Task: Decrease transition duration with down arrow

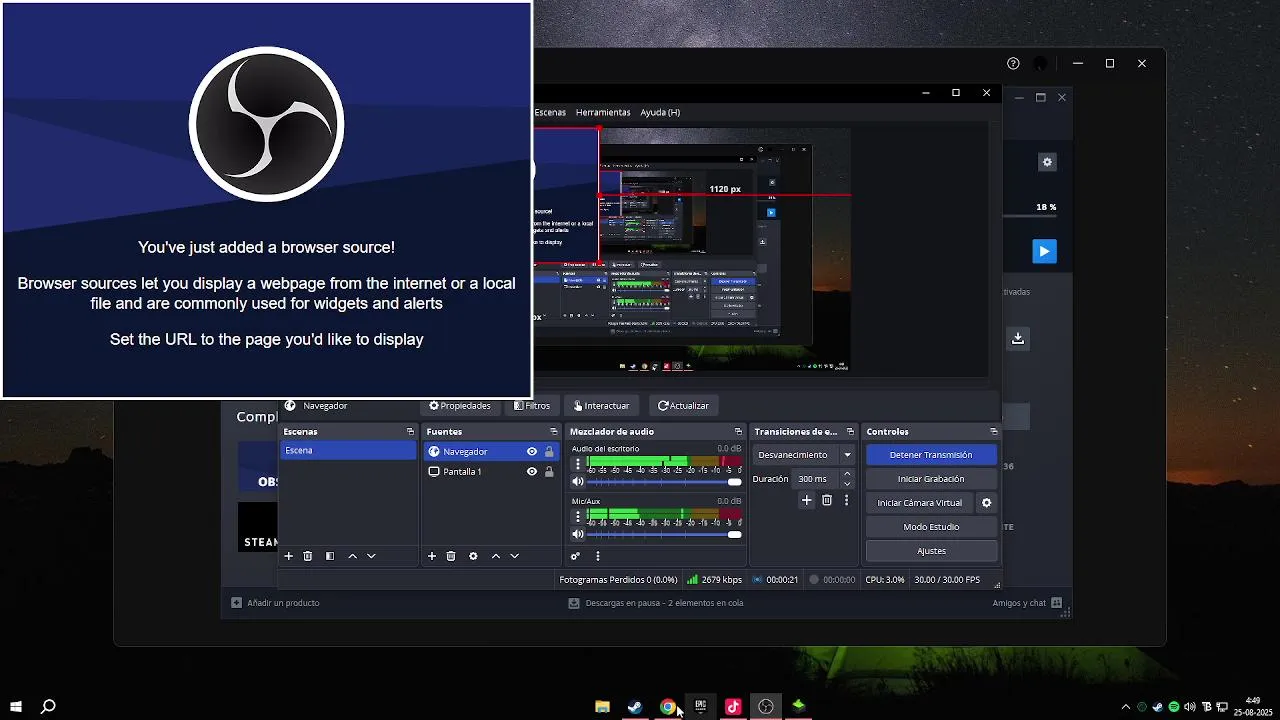Action: [847, 484]
